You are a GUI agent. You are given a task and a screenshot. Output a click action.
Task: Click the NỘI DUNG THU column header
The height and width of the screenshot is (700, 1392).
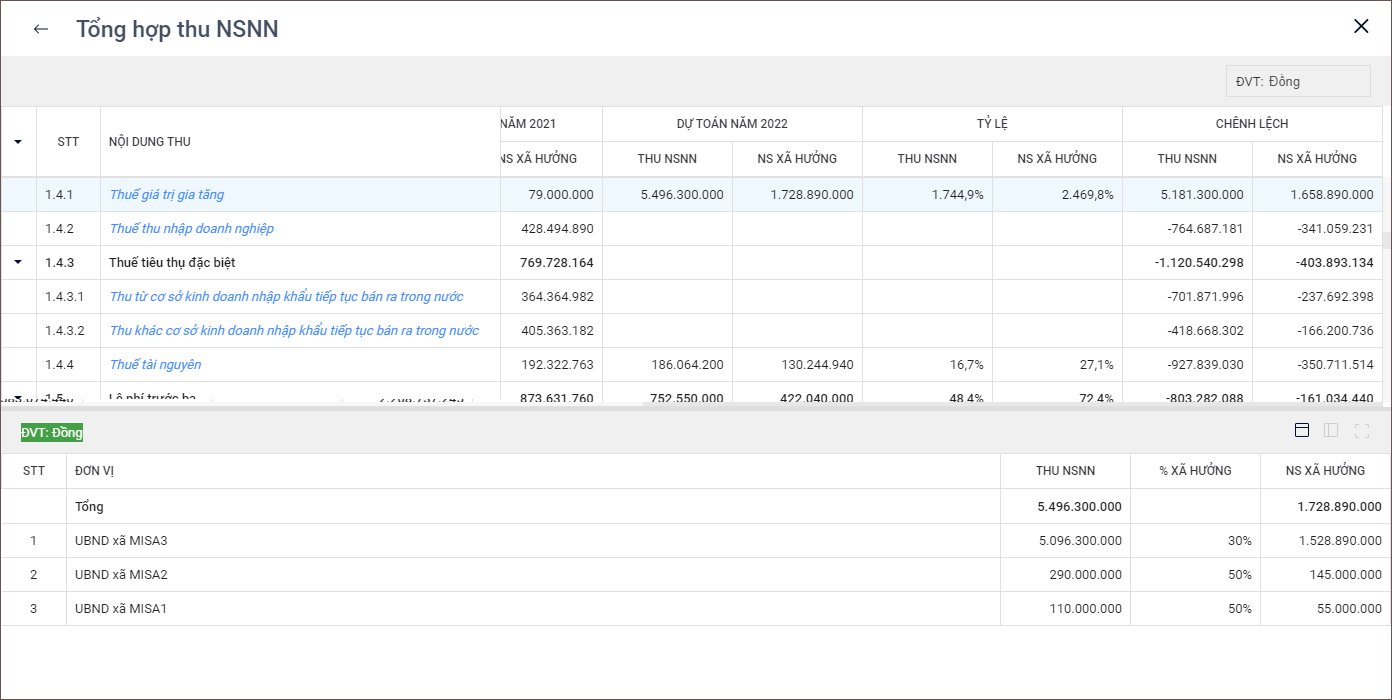[150, 142]
